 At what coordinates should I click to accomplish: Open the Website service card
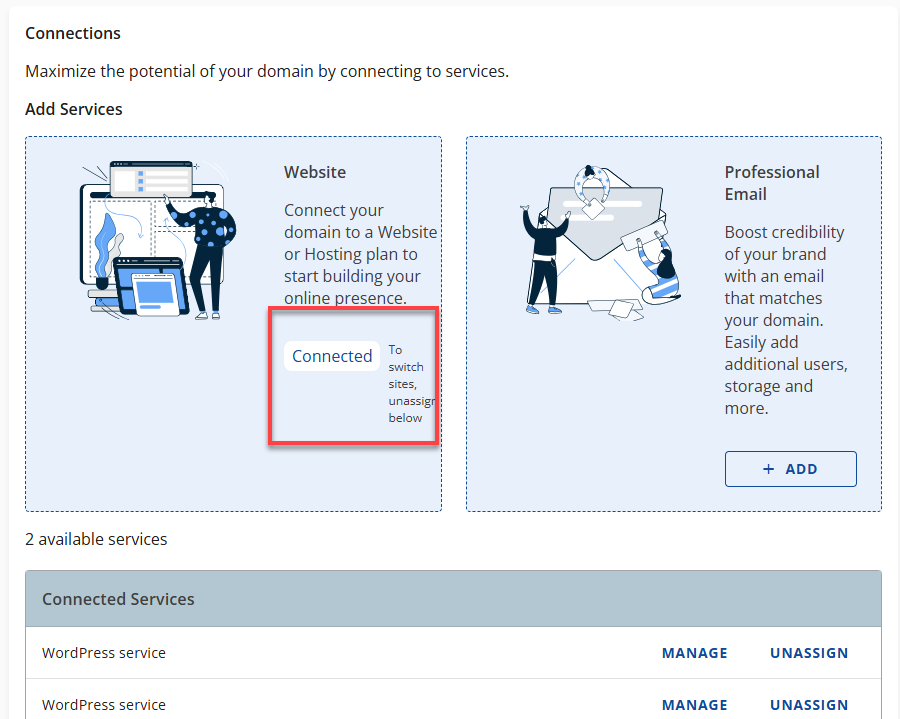tap(233, 322)
